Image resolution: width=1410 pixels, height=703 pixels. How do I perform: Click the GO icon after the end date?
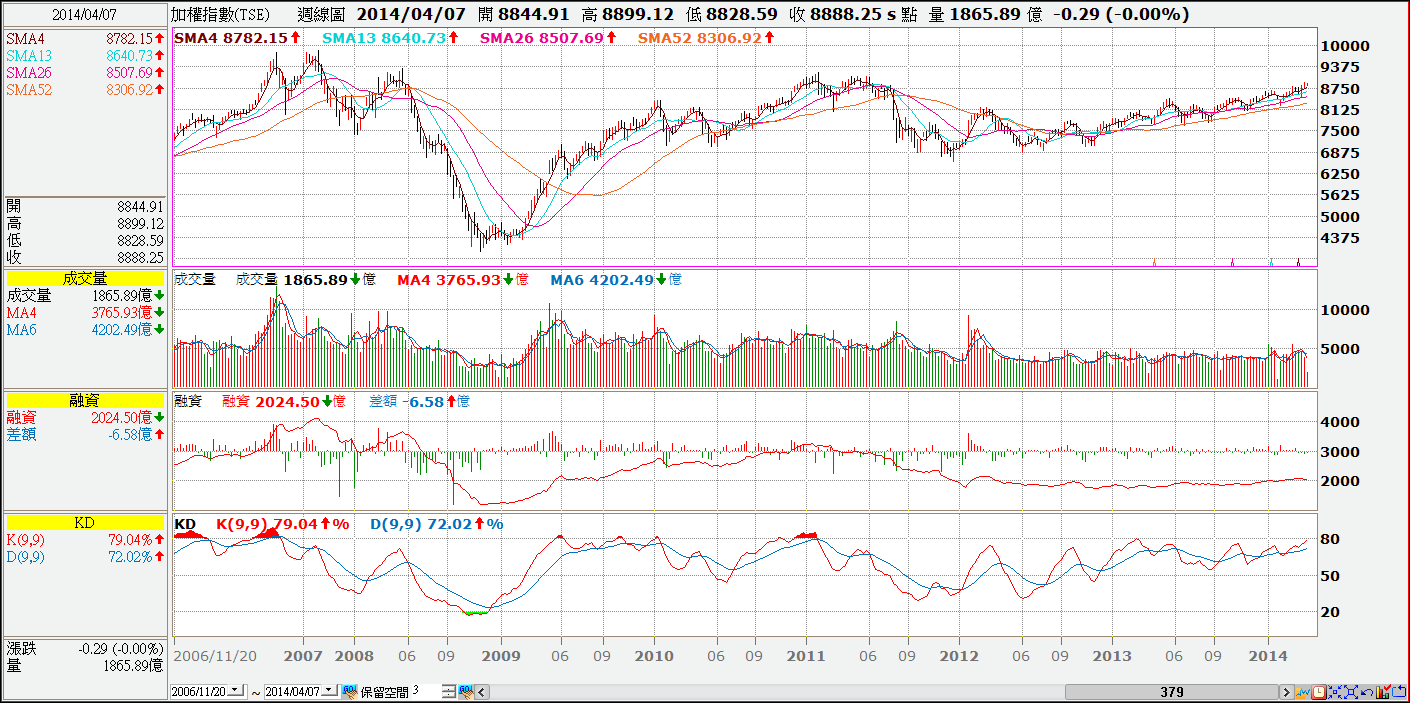349,691
